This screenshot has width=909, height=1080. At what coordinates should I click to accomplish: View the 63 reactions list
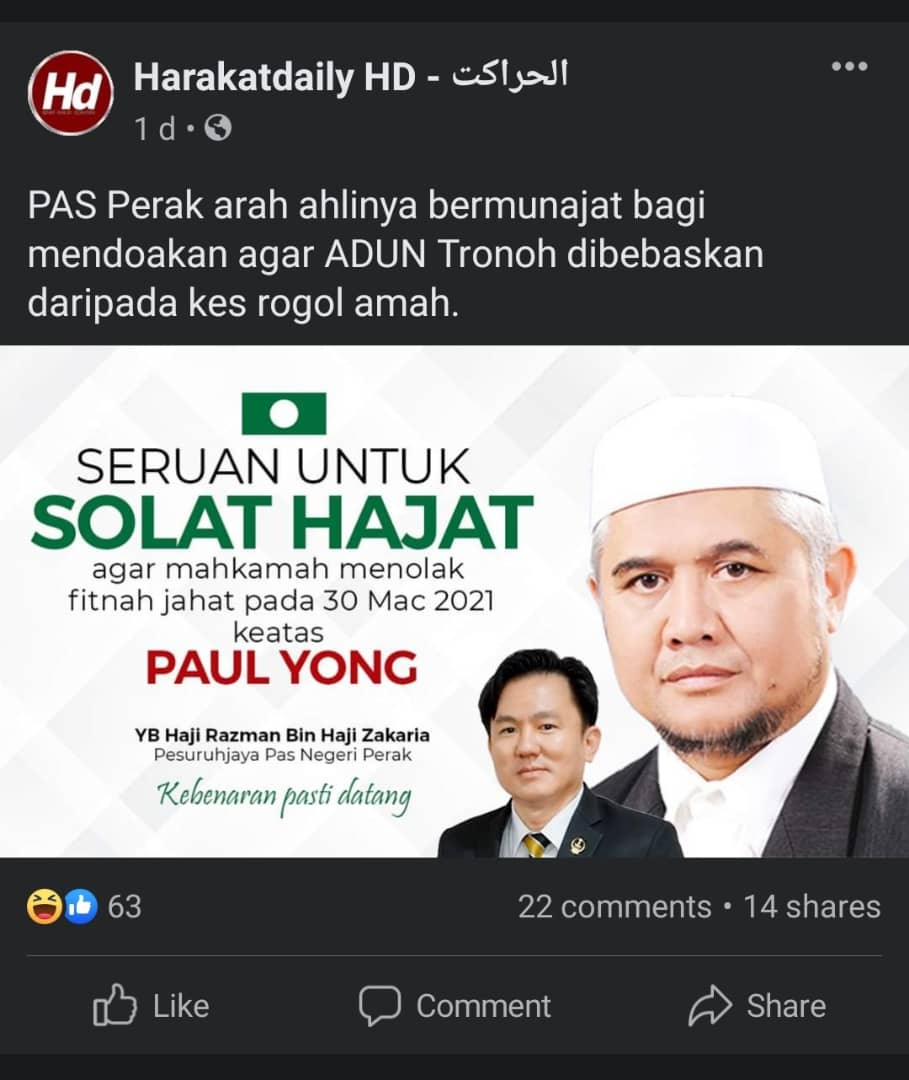coord(125,906)
